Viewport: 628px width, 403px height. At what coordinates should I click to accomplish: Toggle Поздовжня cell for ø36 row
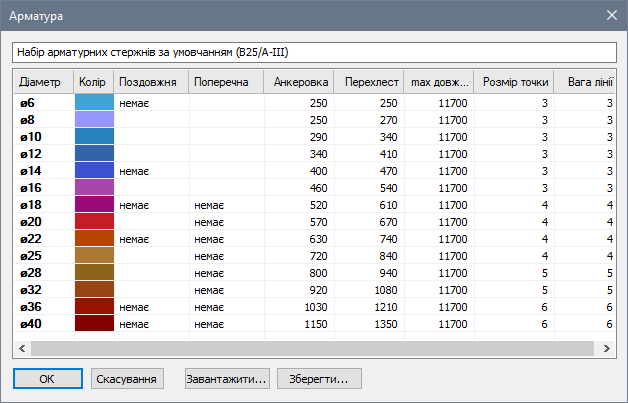[151, 306]
